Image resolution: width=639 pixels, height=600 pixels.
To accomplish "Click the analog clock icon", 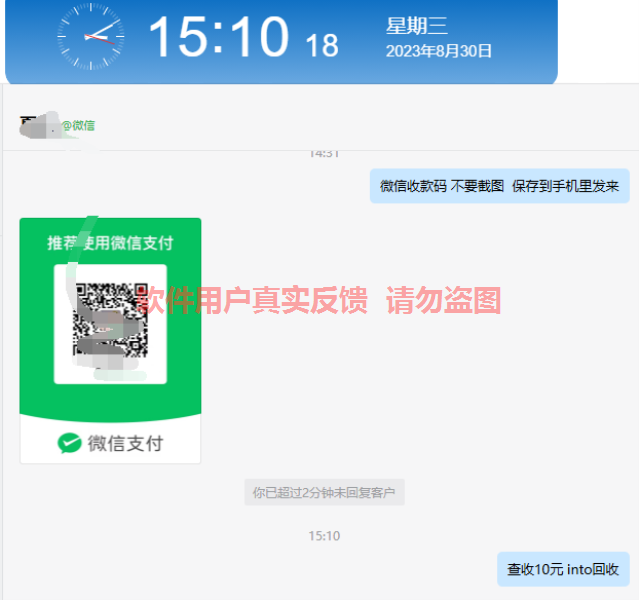I will click(91, 36).
